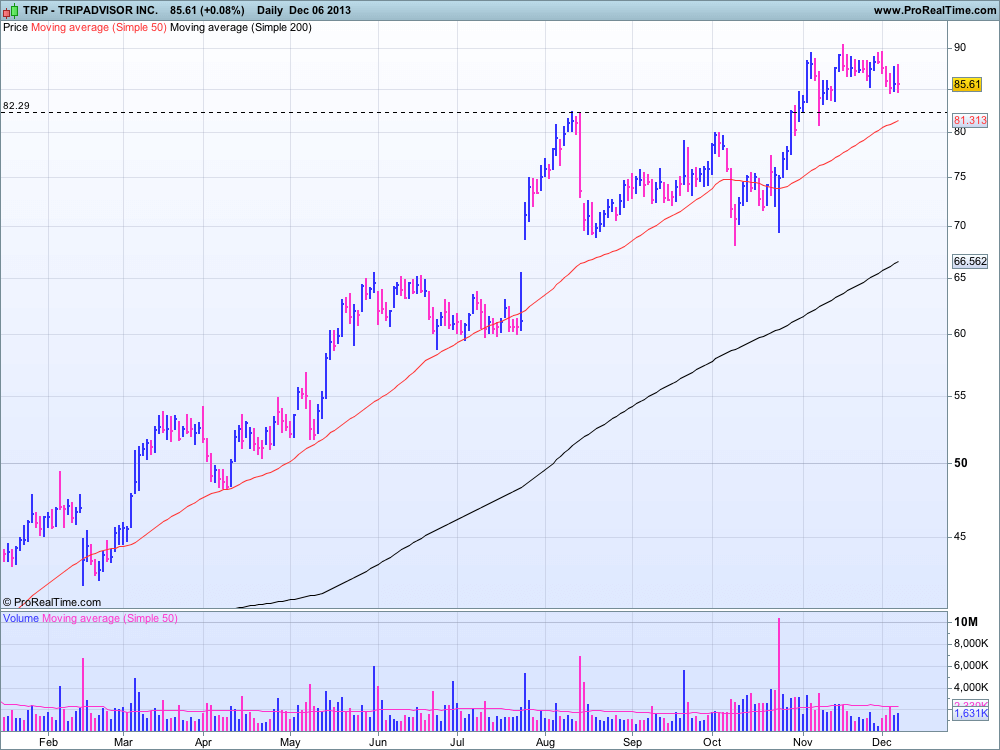Click the Mar month label on time axis
Viewport: 1000px width, 750px height.
[123, 742]
